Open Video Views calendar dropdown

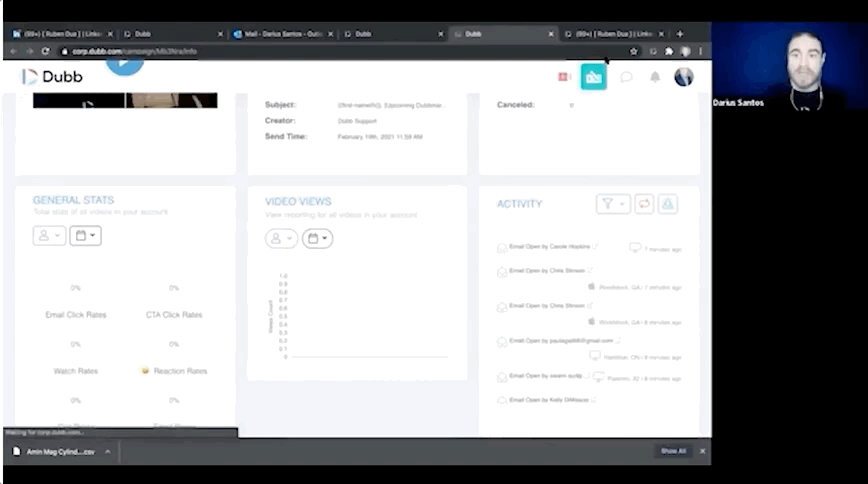coord(317,238)
